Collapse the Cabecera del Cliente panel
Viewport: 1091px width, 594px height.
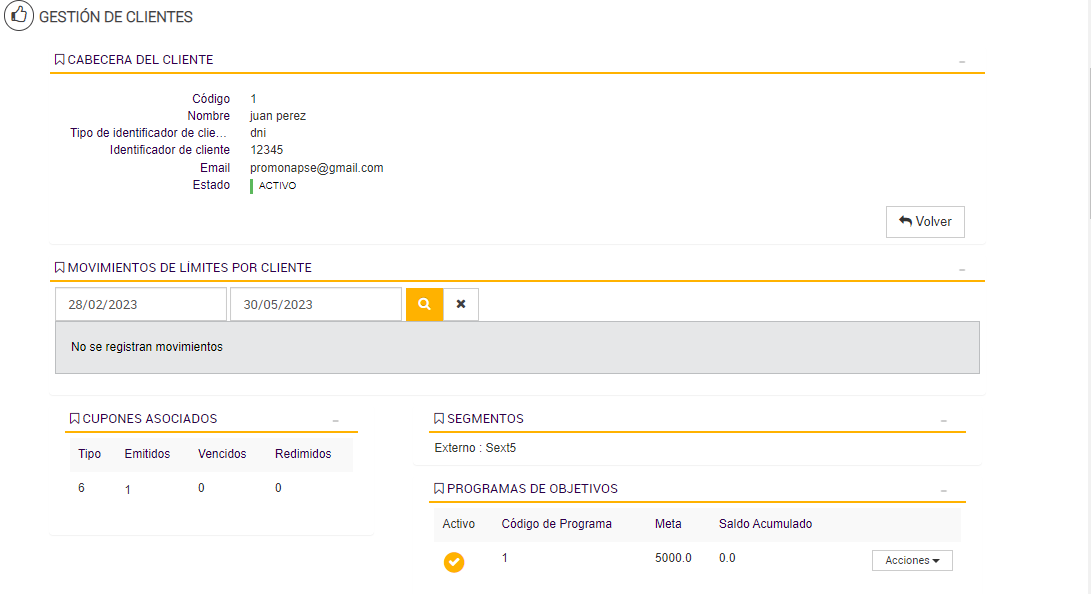pos(962,62)
